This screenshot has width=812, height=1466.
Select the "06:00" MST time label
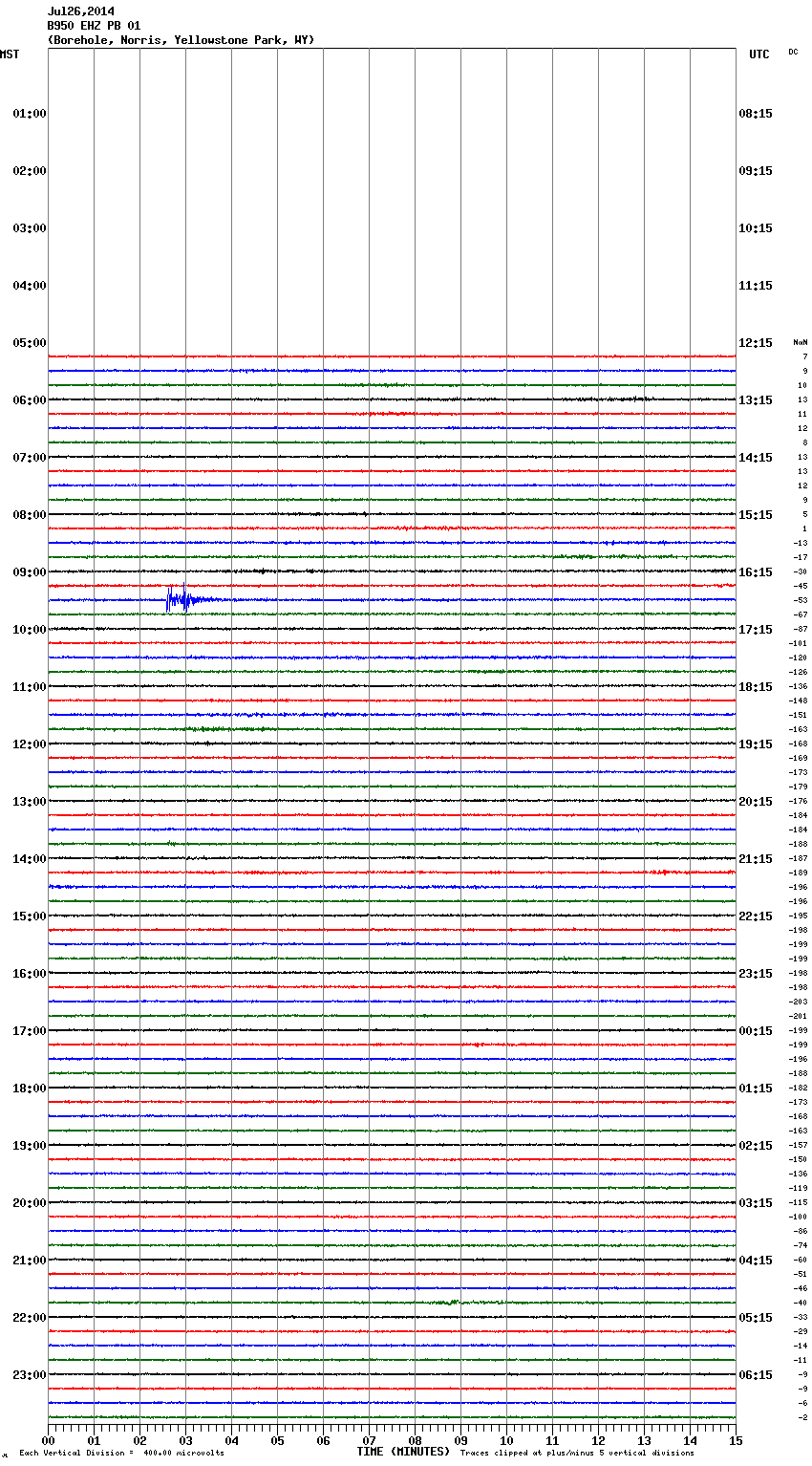pos(30,400)
